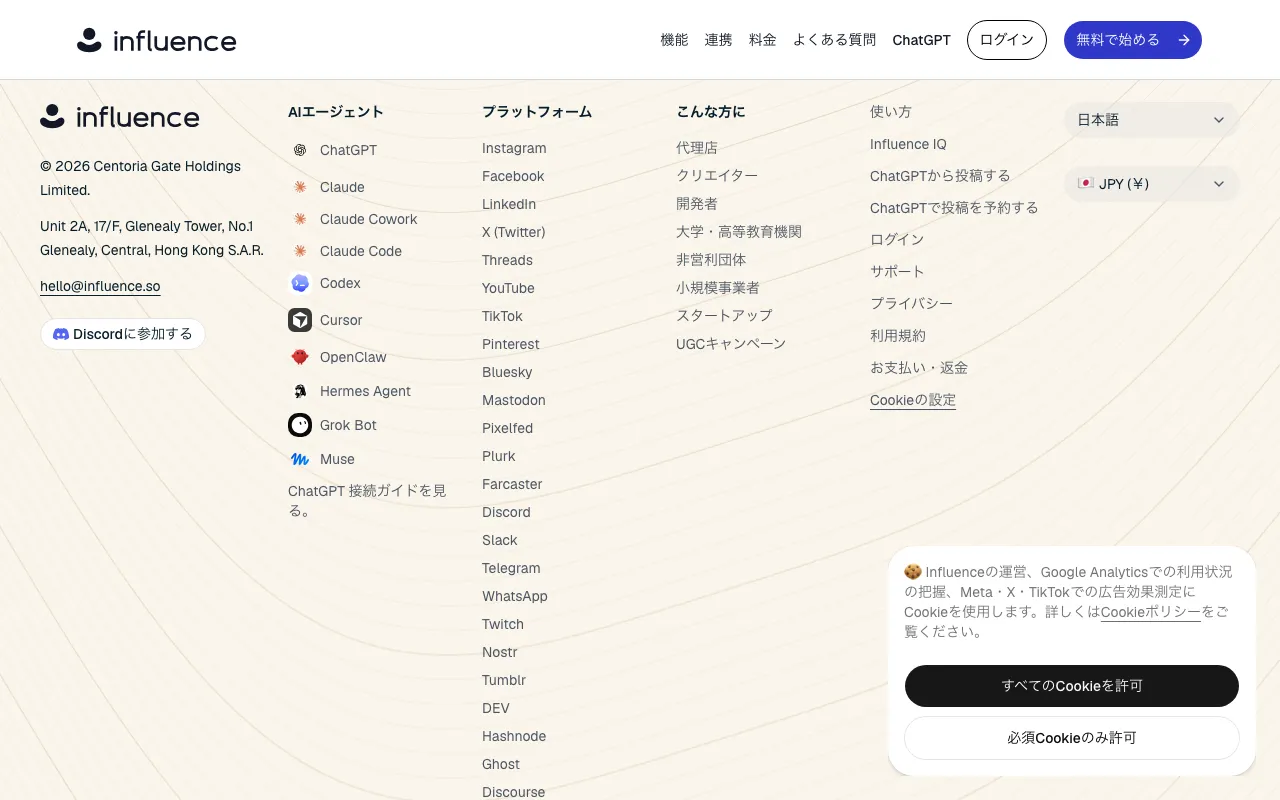Open the Telegram platform link

click(x=511, y=568)
